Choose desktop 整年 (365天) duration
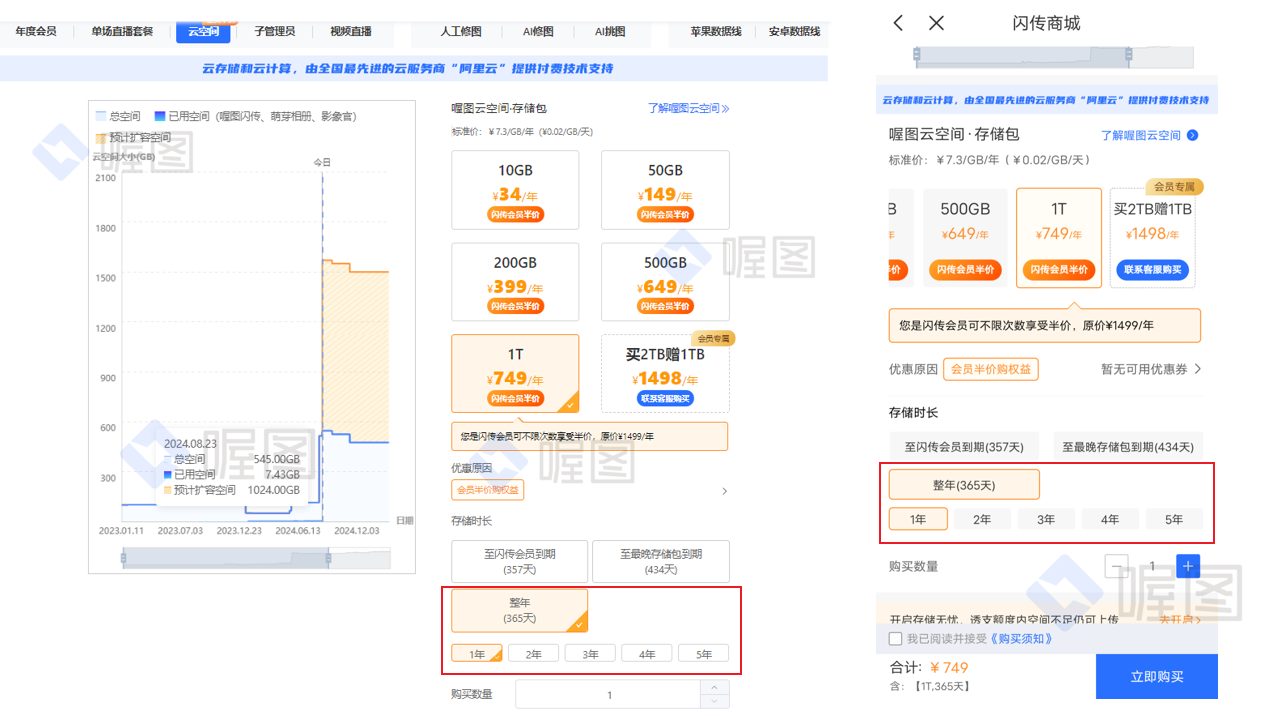Viewport: 1265px width, 716px height. point(519,610)
